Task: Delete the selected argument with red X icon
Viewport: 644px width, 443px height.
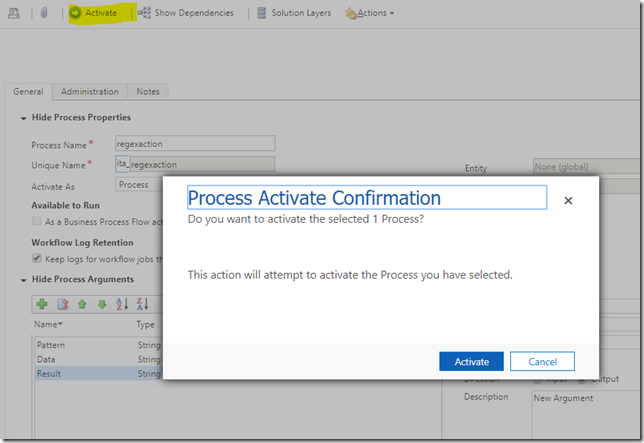Action: [x=63, y=304]
